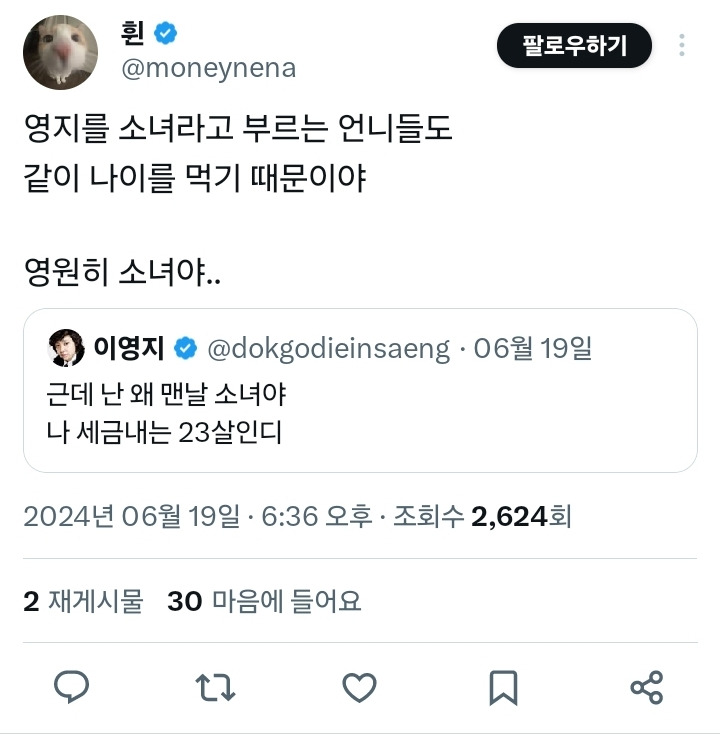This screenshot has height=756, width=720.
Task: Click 이영지's verified badge in quoted post
Action: coord(186,348)
